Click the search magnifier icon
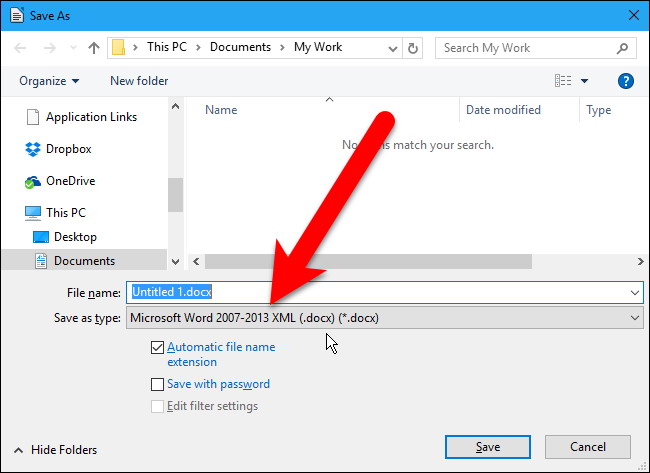 pos(621,48)
